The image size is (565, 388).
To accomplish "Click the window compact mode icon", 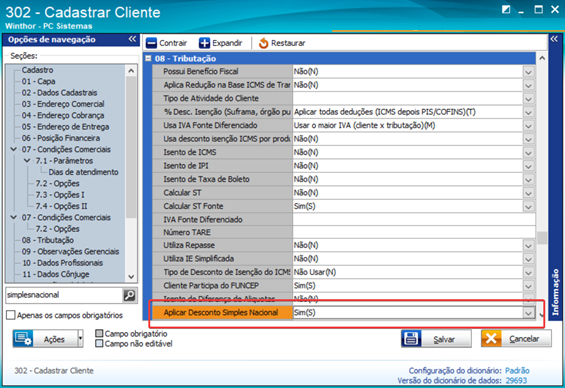I will click(x=506, y=10).
